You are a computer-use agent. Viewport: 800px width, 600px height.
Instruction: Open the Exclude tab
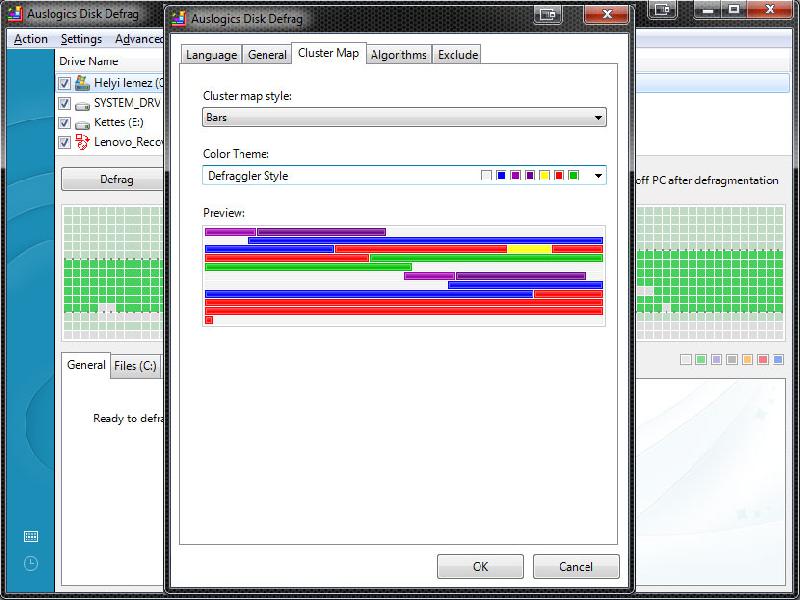pyautogui.click(x=458, y=55)
